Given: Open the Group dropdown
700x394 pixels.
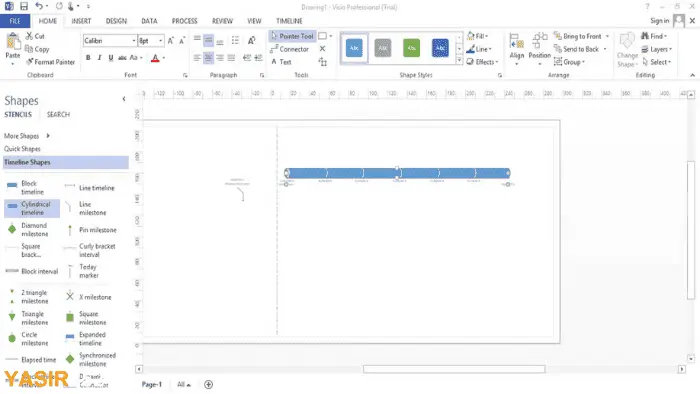Looking at the screenshot, I should tap(570, 62).
